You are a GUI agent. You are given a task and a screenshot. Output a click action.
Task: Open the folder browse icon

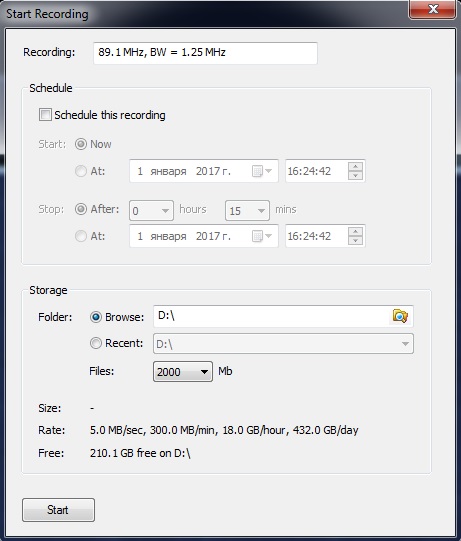tap(400, 316)
